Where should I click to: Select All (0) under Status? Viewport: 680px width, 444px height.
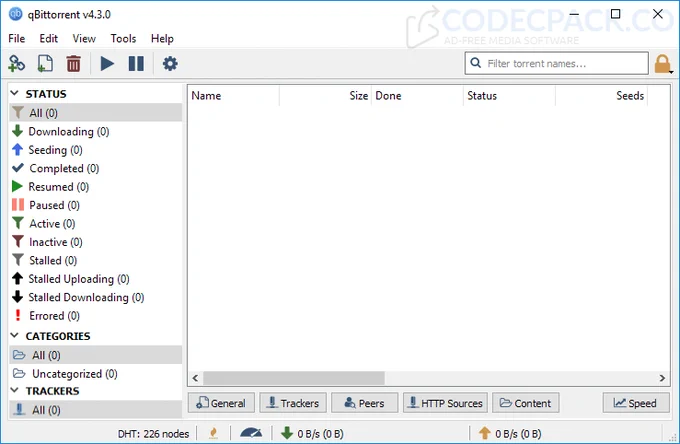click(x=95, y=113)
